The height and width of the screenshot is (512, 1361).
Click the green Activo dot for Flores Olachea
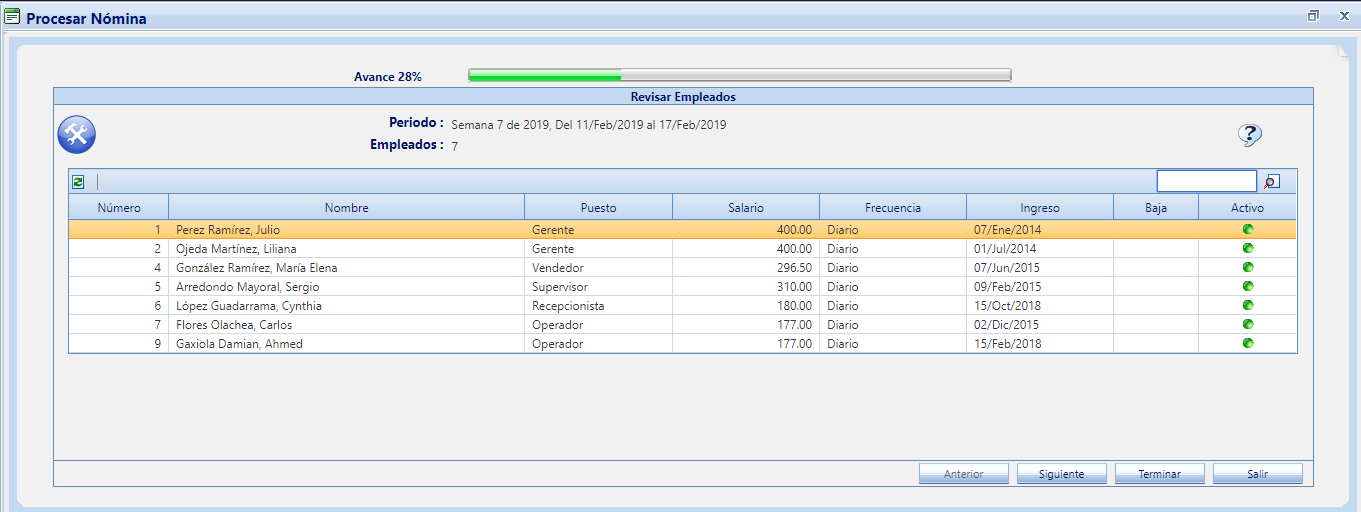pyautogui.click(x=1247, y=324)
